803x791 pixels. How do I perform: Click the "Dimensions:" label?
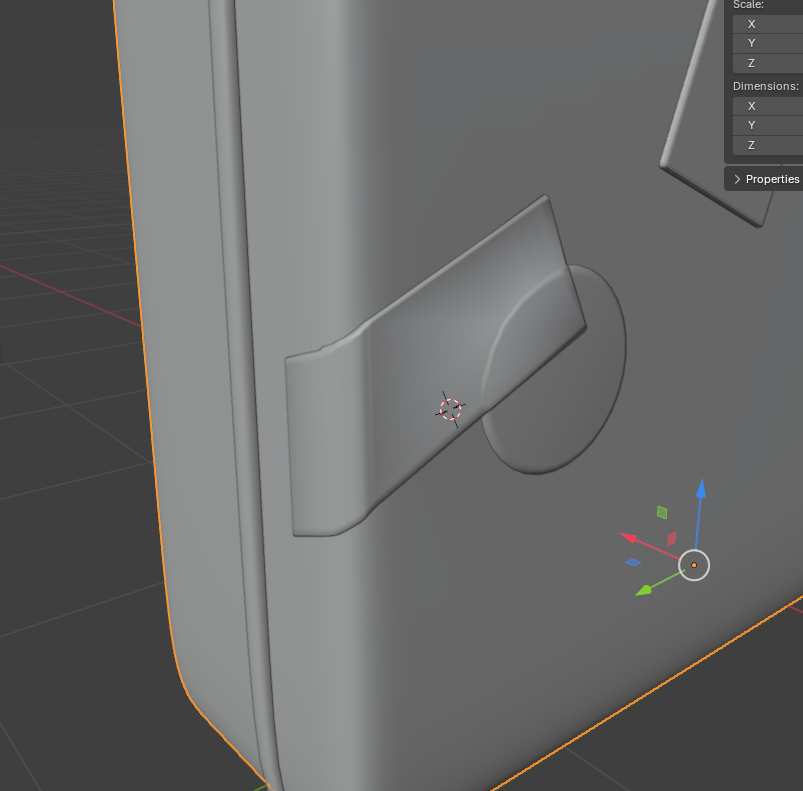766,86
